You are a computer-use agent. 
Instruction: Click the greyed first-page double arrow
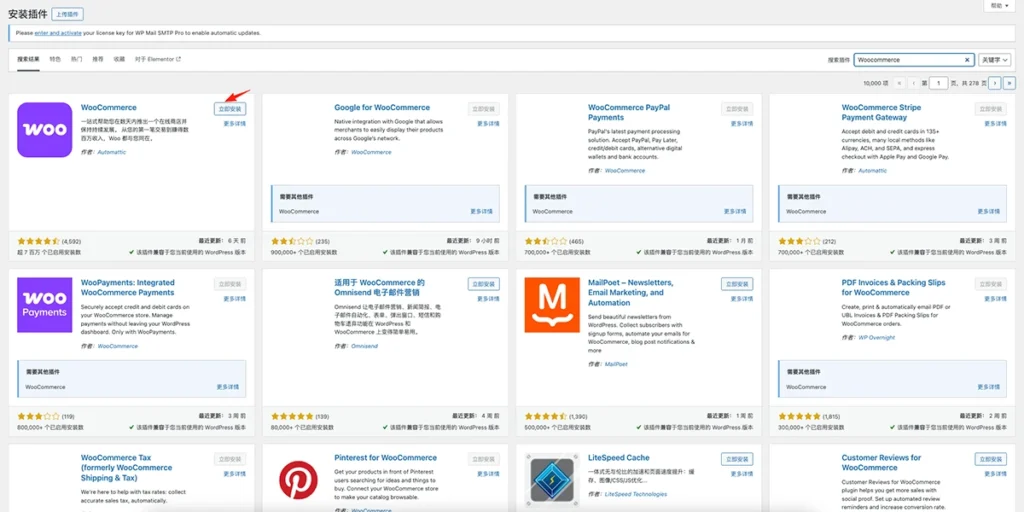[x=899, y=83]
